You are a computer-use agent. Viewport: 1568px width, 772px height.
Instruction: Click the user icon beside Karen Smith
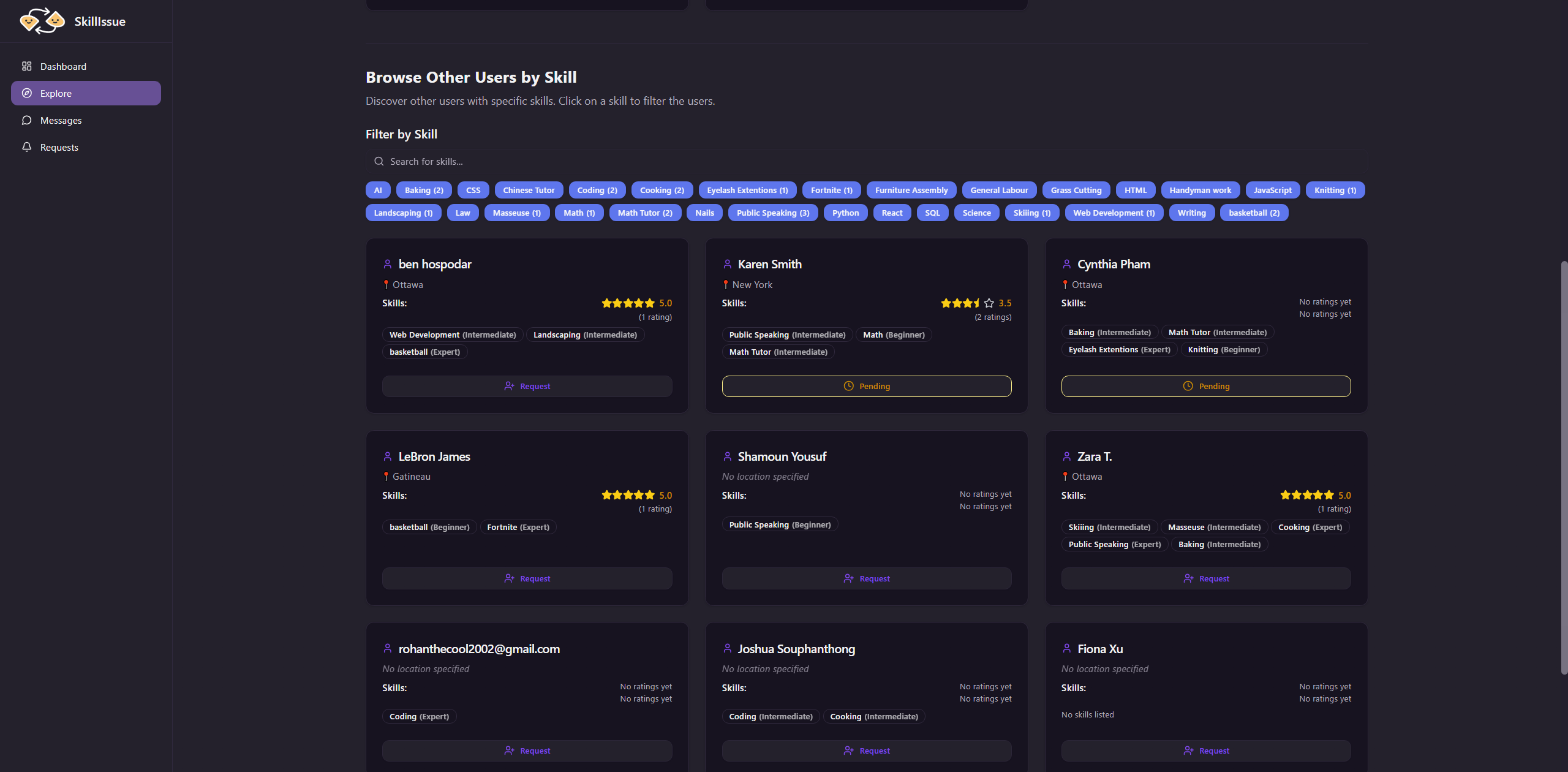tap(727, 264)
